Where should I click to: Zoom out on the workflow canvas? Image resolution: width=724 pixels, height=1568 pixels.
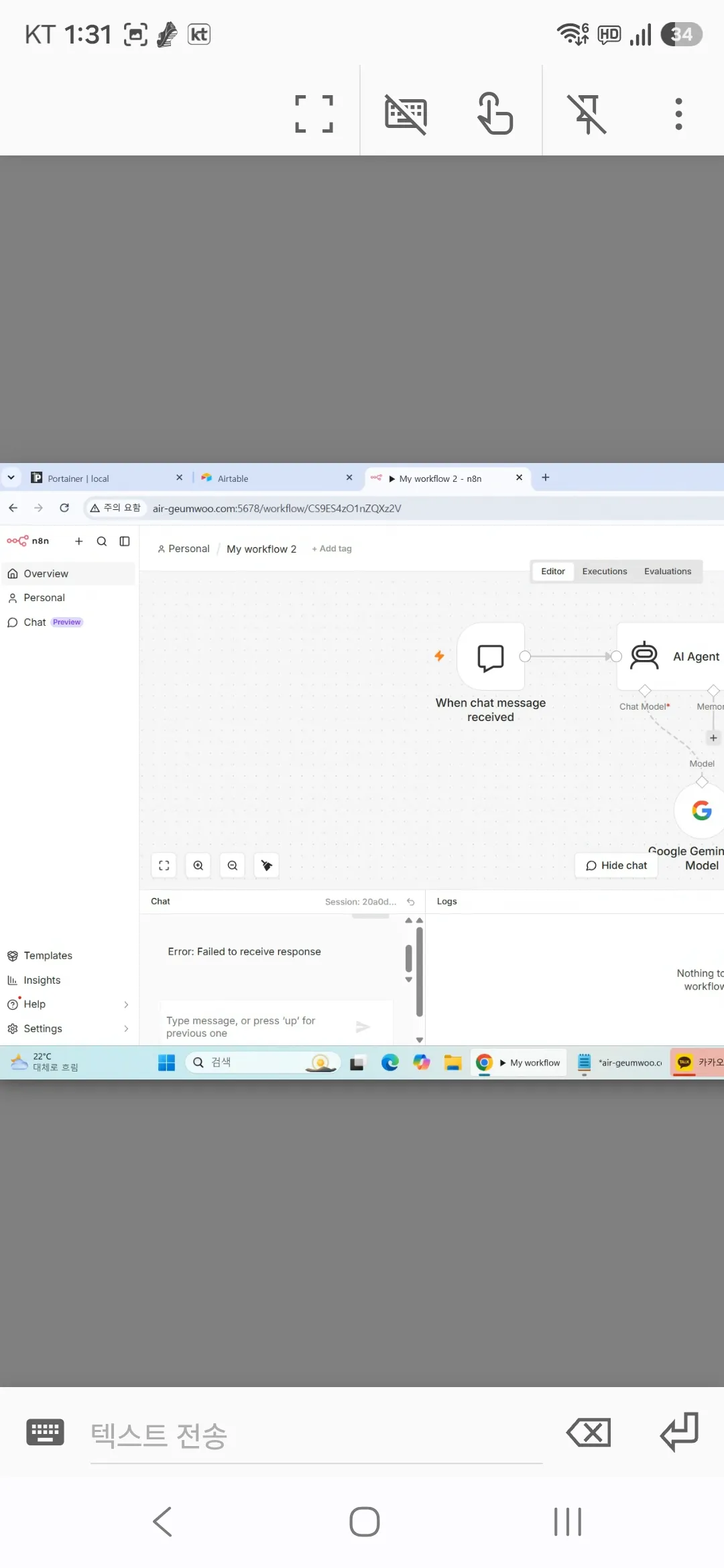coord(233,866)
